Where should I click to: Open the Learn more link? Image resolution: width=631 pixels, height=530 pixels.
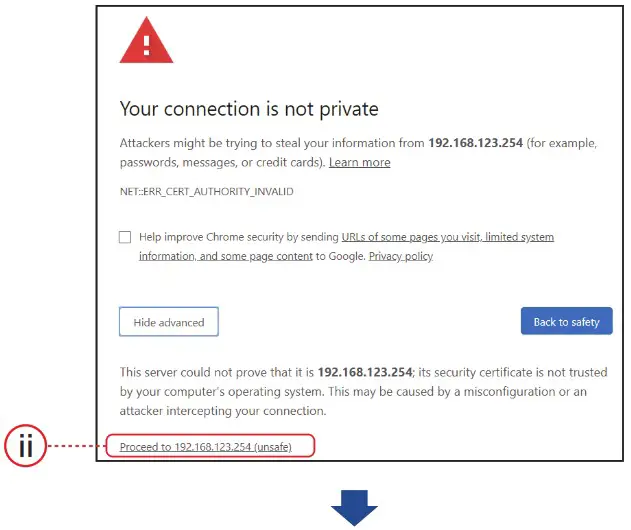(x=359, y=162)
